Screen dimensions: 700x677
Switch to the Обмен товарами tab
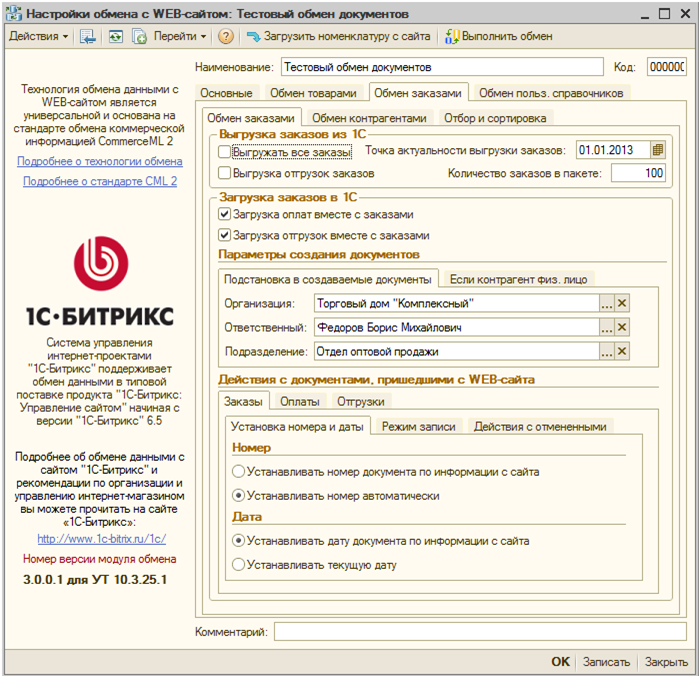(x=313, y=93)
